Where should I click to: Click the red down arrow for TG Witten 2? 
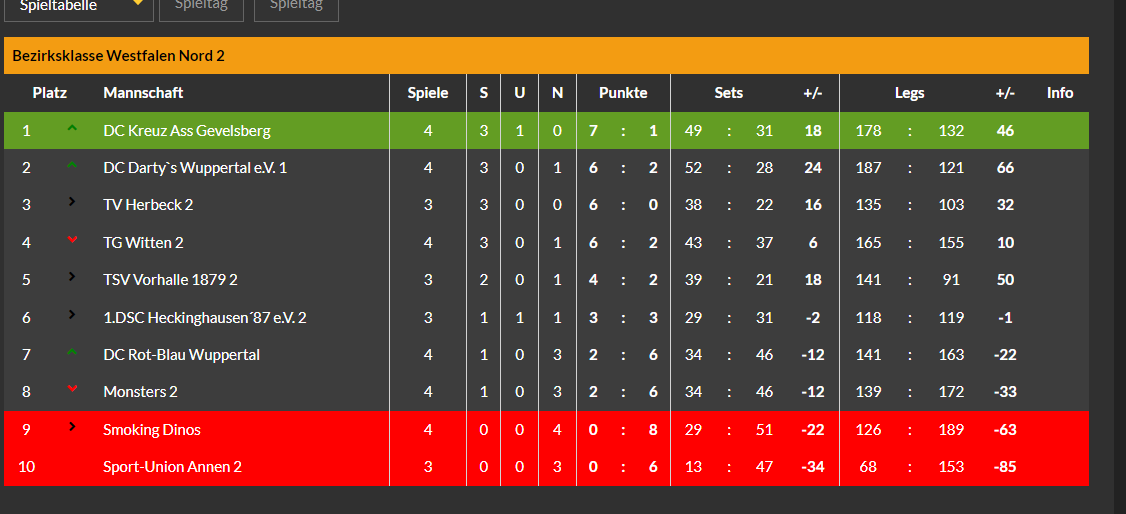click(72, 240)
